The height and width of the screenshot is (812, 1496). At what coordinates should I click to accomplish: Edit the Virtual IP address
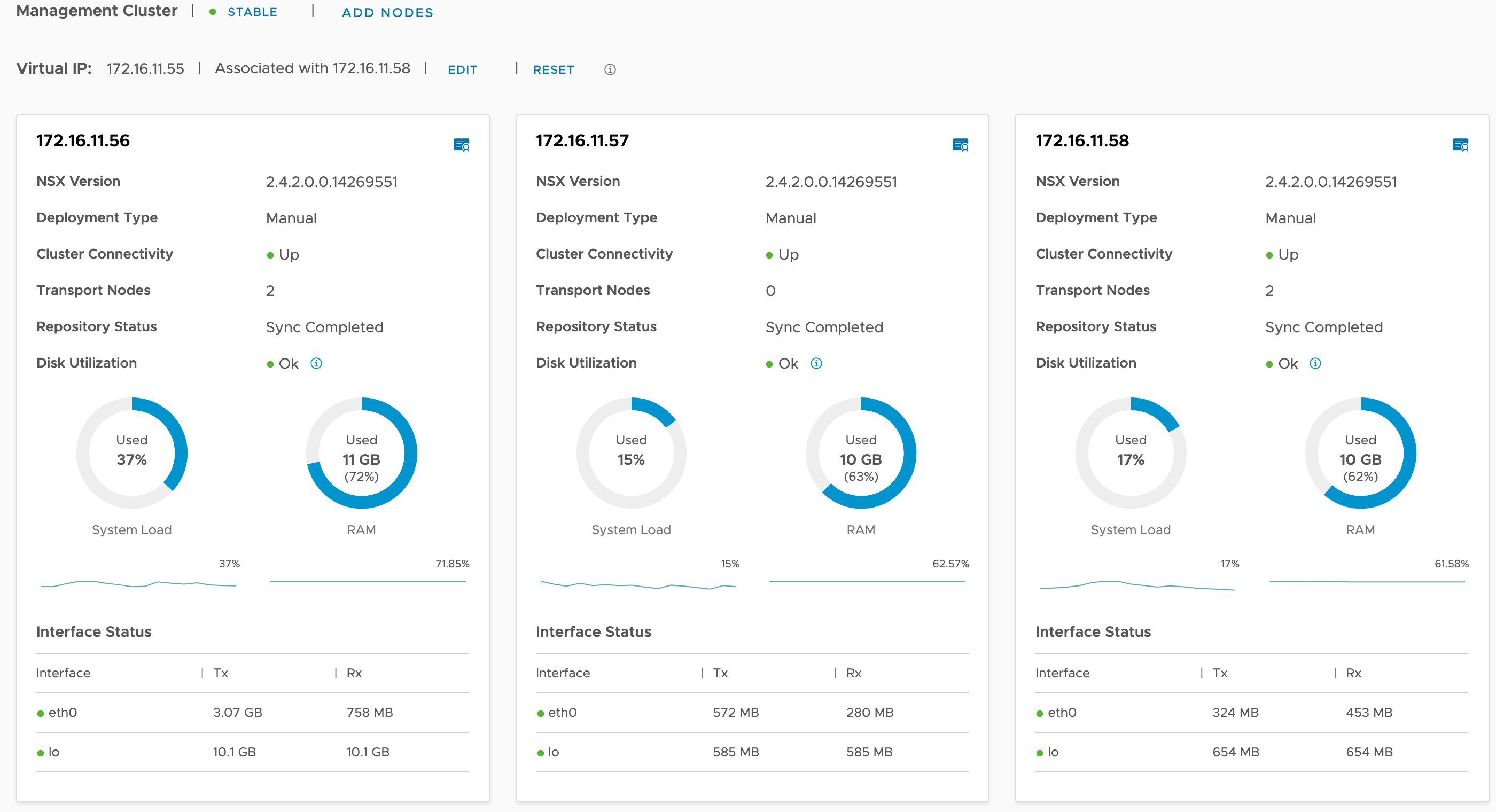(x=462, y=69)
